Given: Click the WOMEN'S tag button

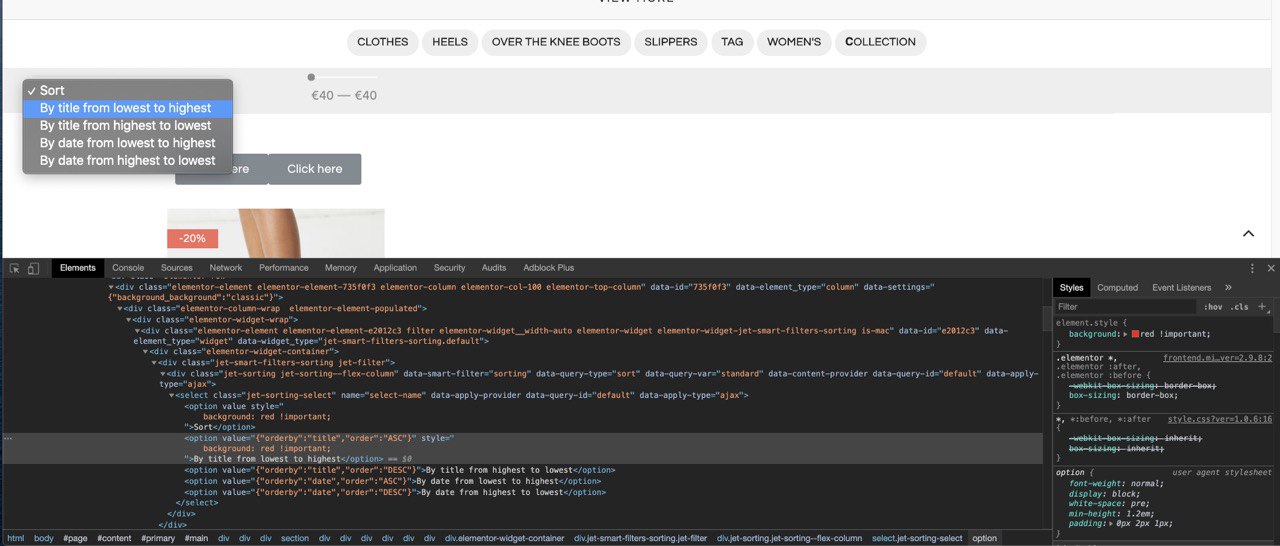Looking at the screenshot, I should pyautogui.click(x=794, y=42).
